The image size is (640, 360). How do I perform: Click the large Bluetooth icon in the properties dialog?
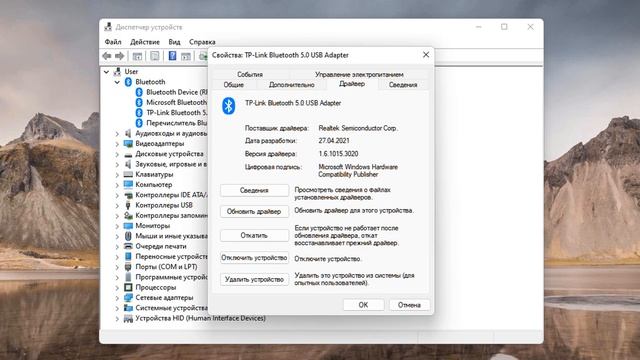pyautogui.click(x=229, y=106)
